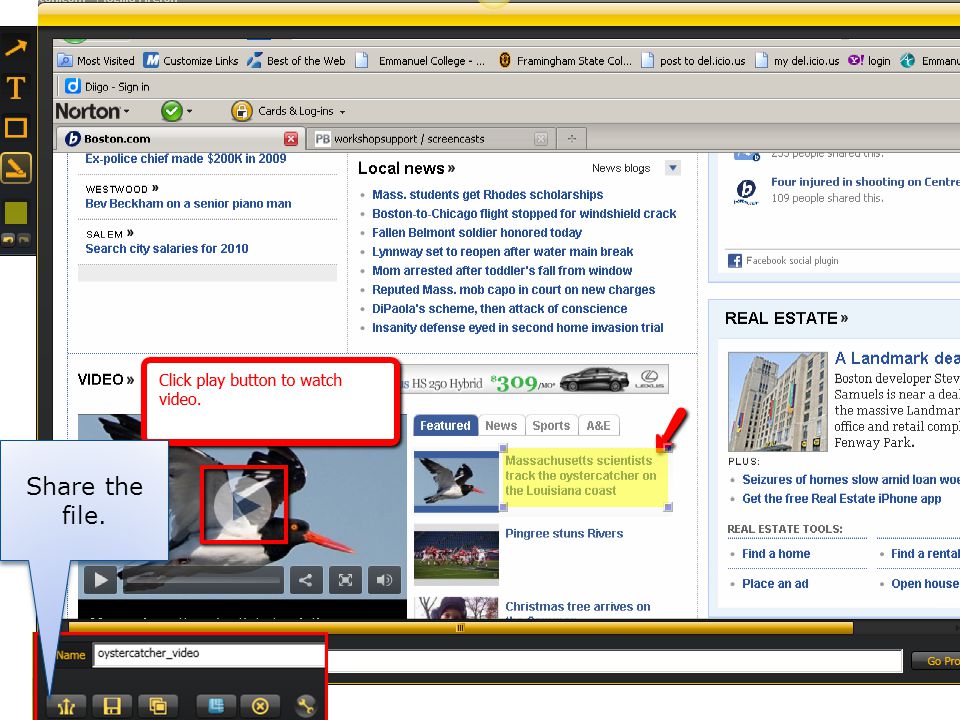Open the oystercatcher video thumbnail

456,482
